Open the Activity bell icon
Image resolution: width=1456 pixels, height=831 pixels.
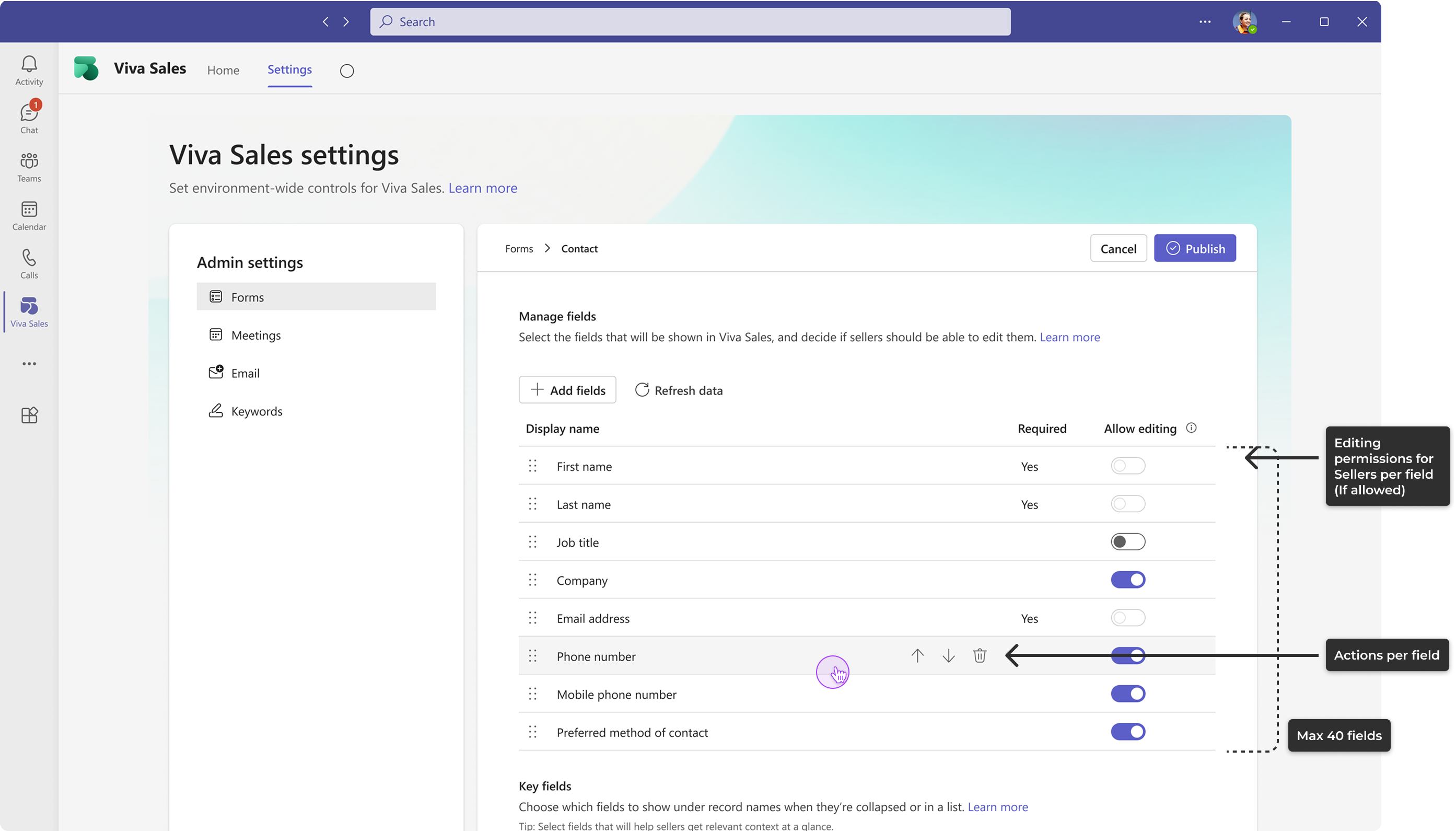pyautogui.click(x=29, y=70)
